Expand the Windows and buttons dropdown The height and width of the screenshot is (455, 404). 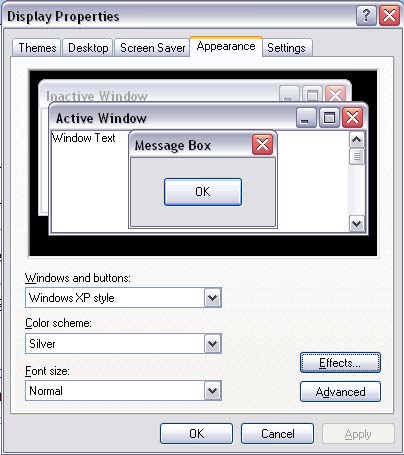[x=213, y=297]
